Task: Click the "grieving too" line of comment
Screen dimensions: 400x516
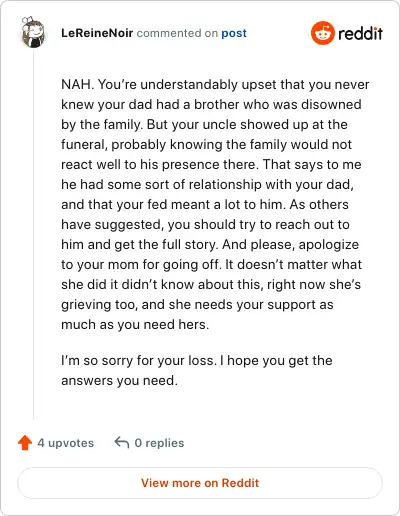Action: (x=197, y=305)
